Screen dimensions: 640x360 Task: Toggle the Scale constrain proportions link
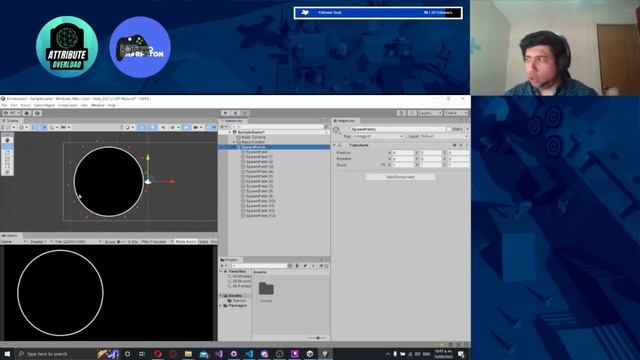coord(383,165)
